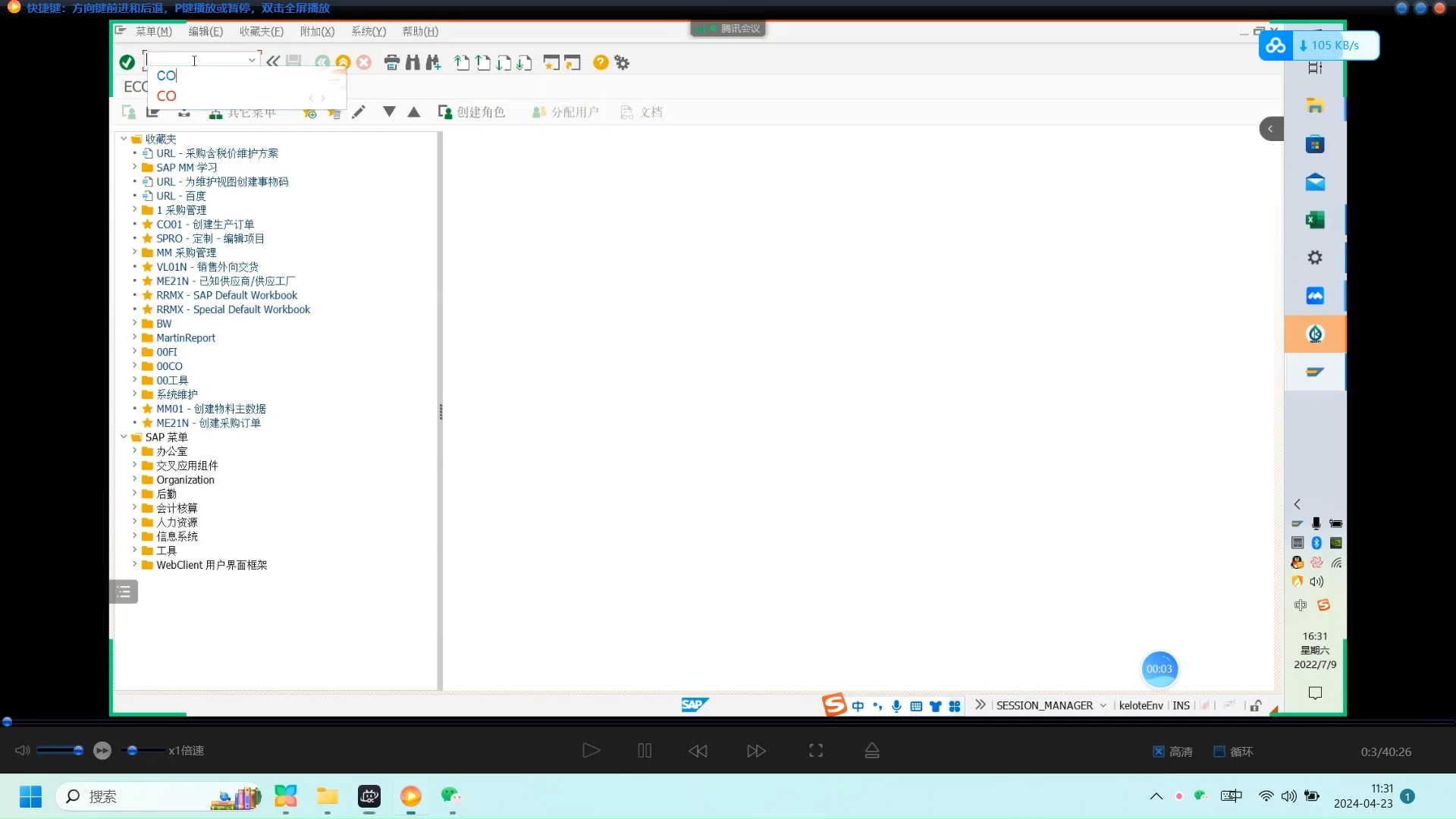Screen dimensions: 1456x819
Task: Click the First Page icon
Action: (462, 62)
